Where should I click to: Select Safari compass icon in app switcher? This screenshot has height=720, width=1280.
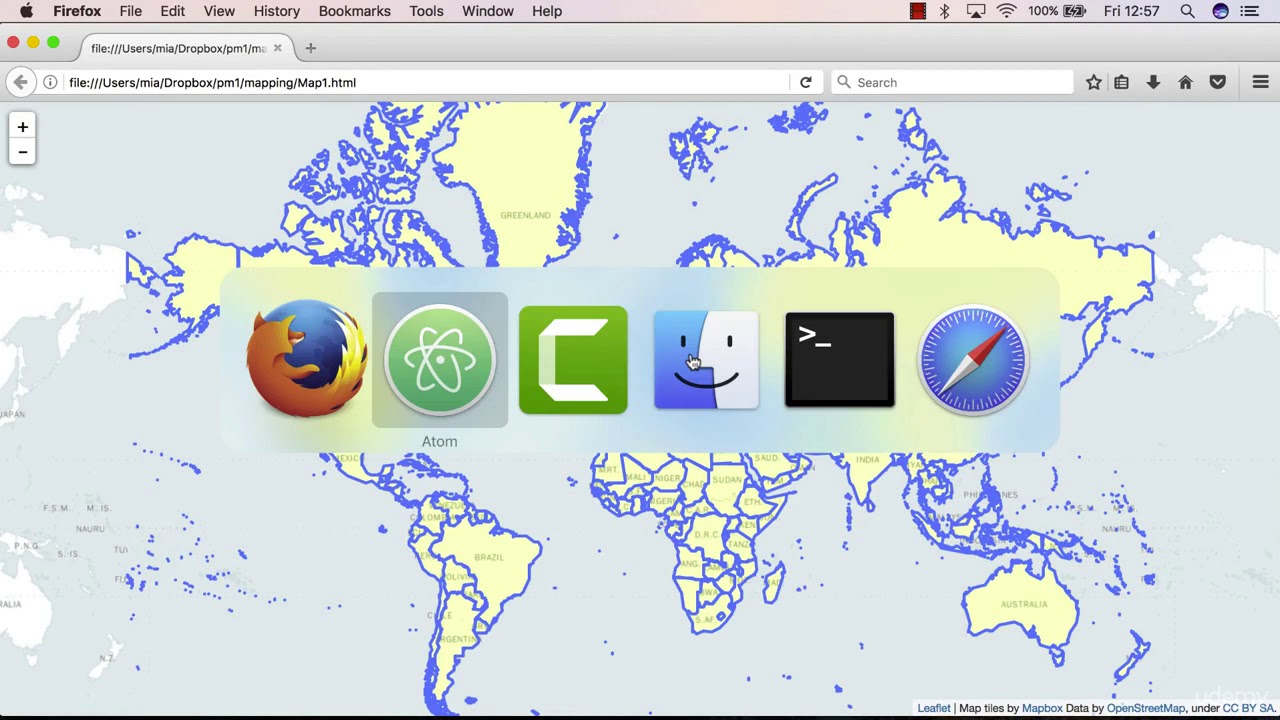point(973,360)
